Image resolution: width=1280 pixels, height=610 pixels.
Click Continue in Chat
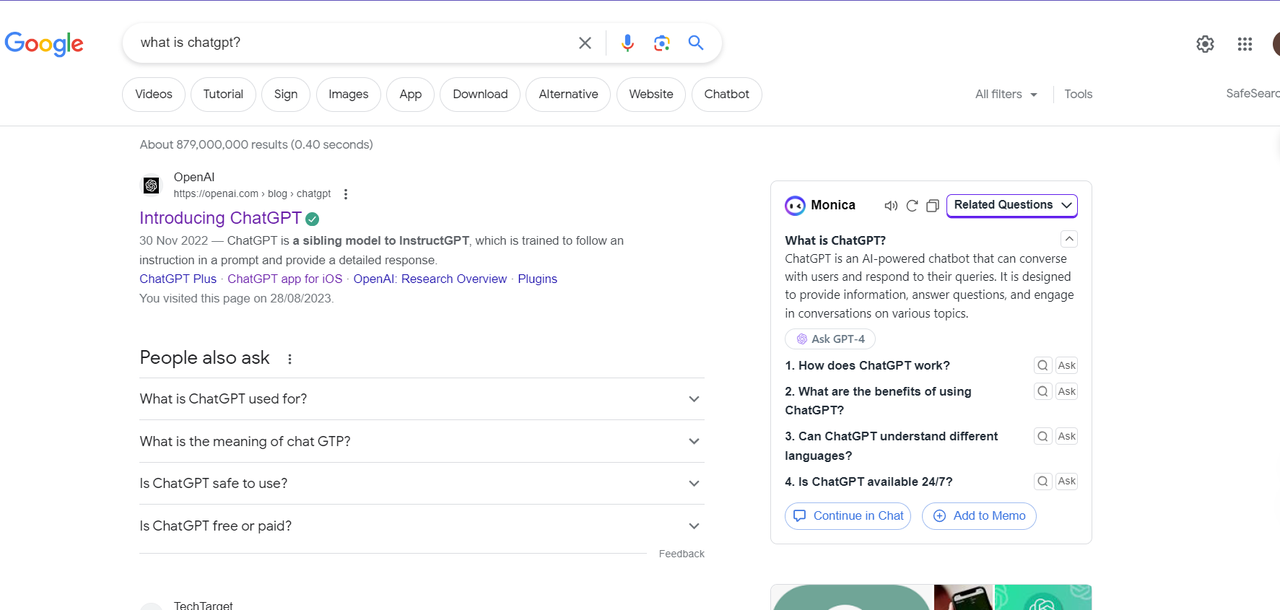[848, 516]
